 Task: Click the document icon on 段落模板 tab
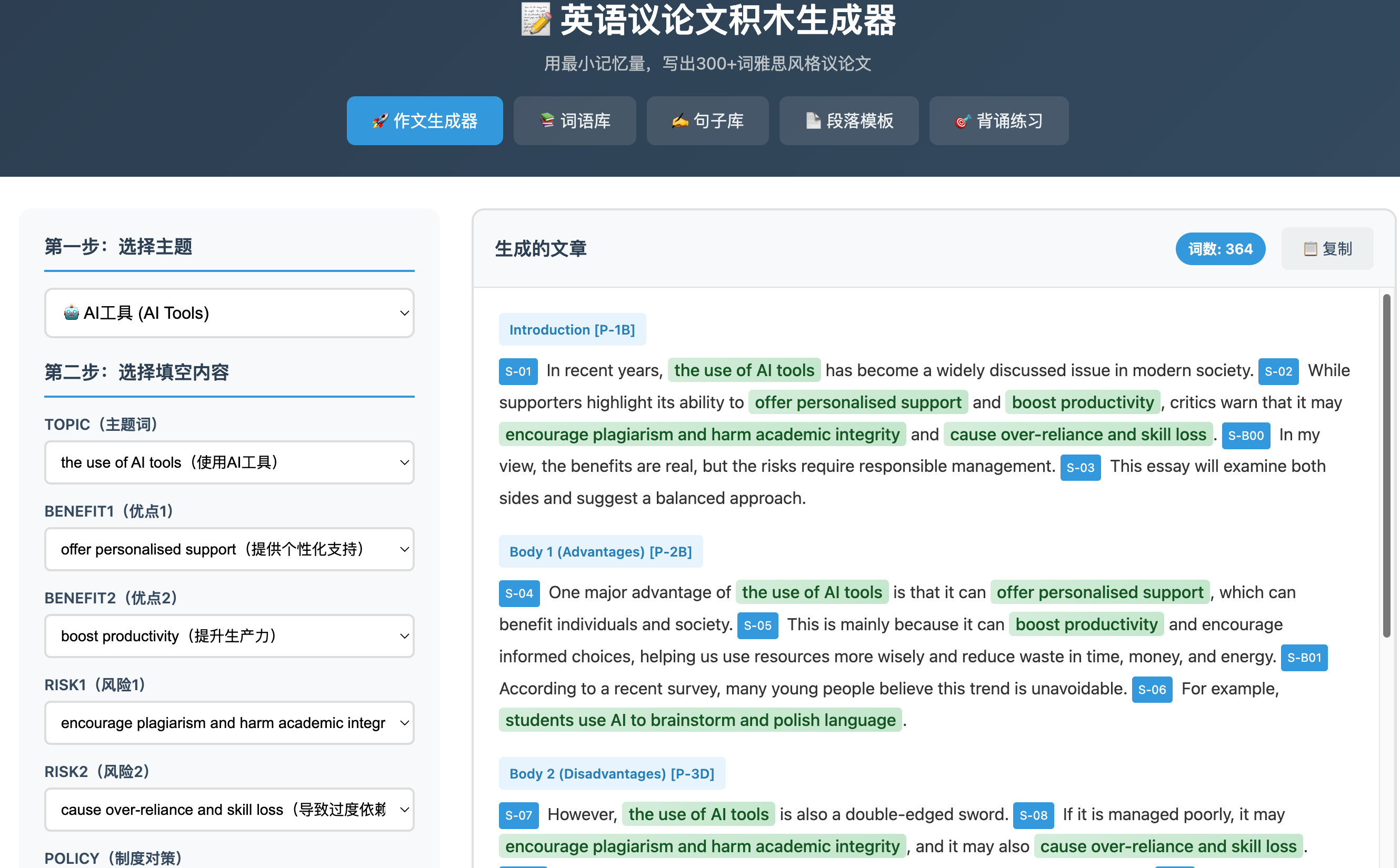(813, 121)
